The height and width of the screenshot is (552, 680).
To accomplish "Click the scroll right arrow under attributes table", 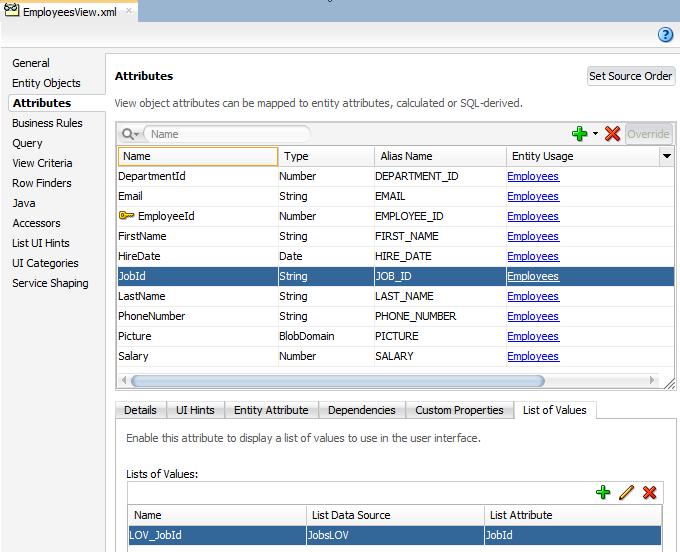I will (652, 380).
